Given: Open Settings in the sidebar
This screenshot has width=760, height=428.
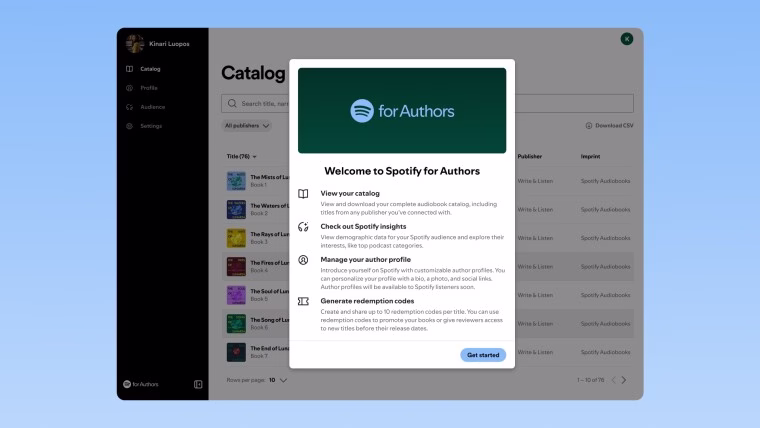Looking at the screenshot, I should click(151, 126).
